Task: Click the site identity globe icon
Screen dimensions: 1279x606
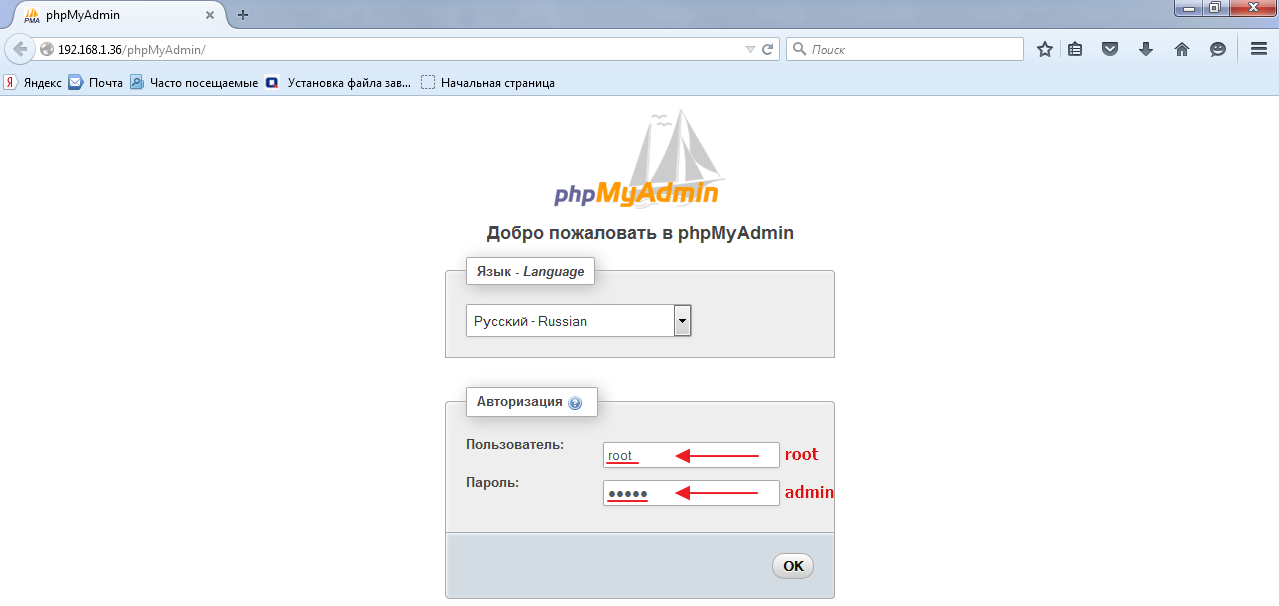Action: click(46, 49)
